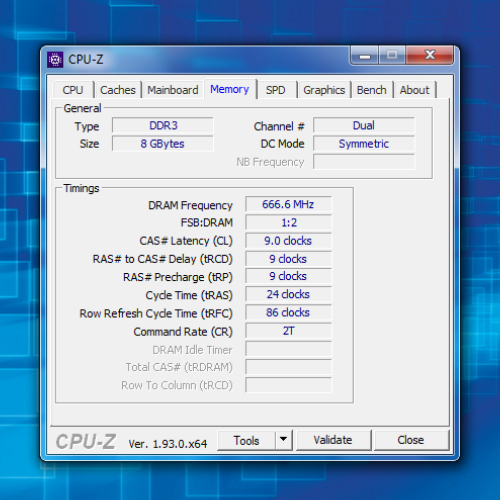This screenshot has height=500, width=500.
Task: Click the Ver. 1.93.0.x64 version text
Action: click(x=168, y=444)
